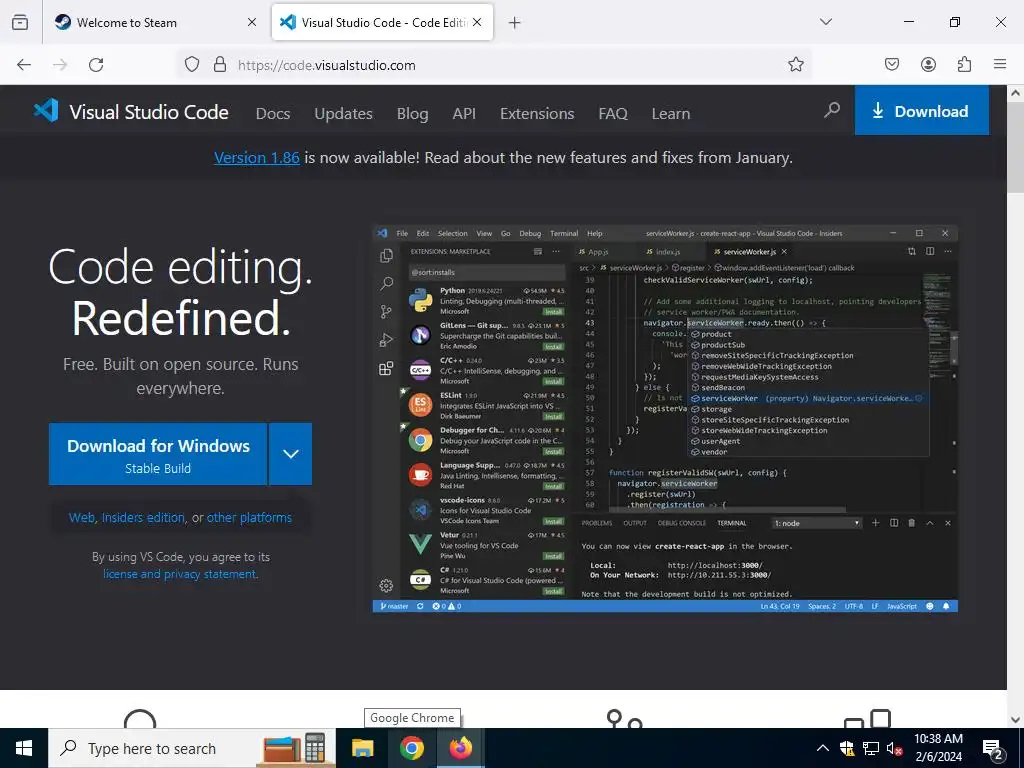The height and width of the screenshot is (768, 1024).
Task: Open the FAQ navigation link
Action: tap(613, 114)
